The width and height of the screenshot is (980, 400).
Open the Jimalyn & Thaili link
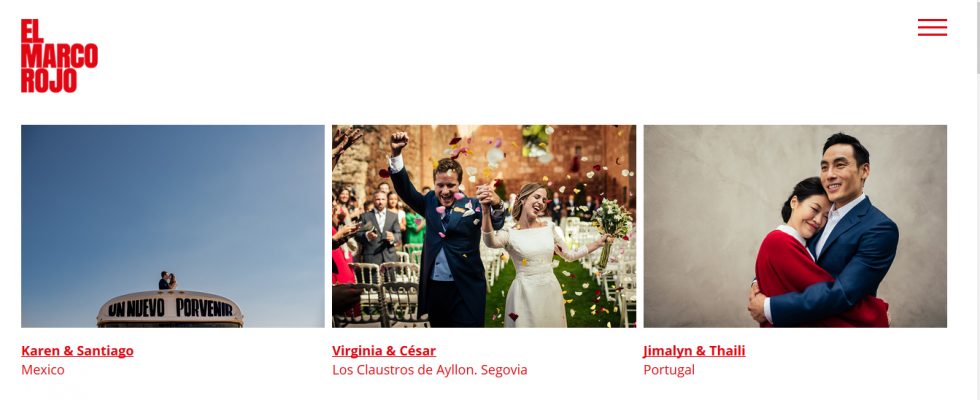[694, 351]
